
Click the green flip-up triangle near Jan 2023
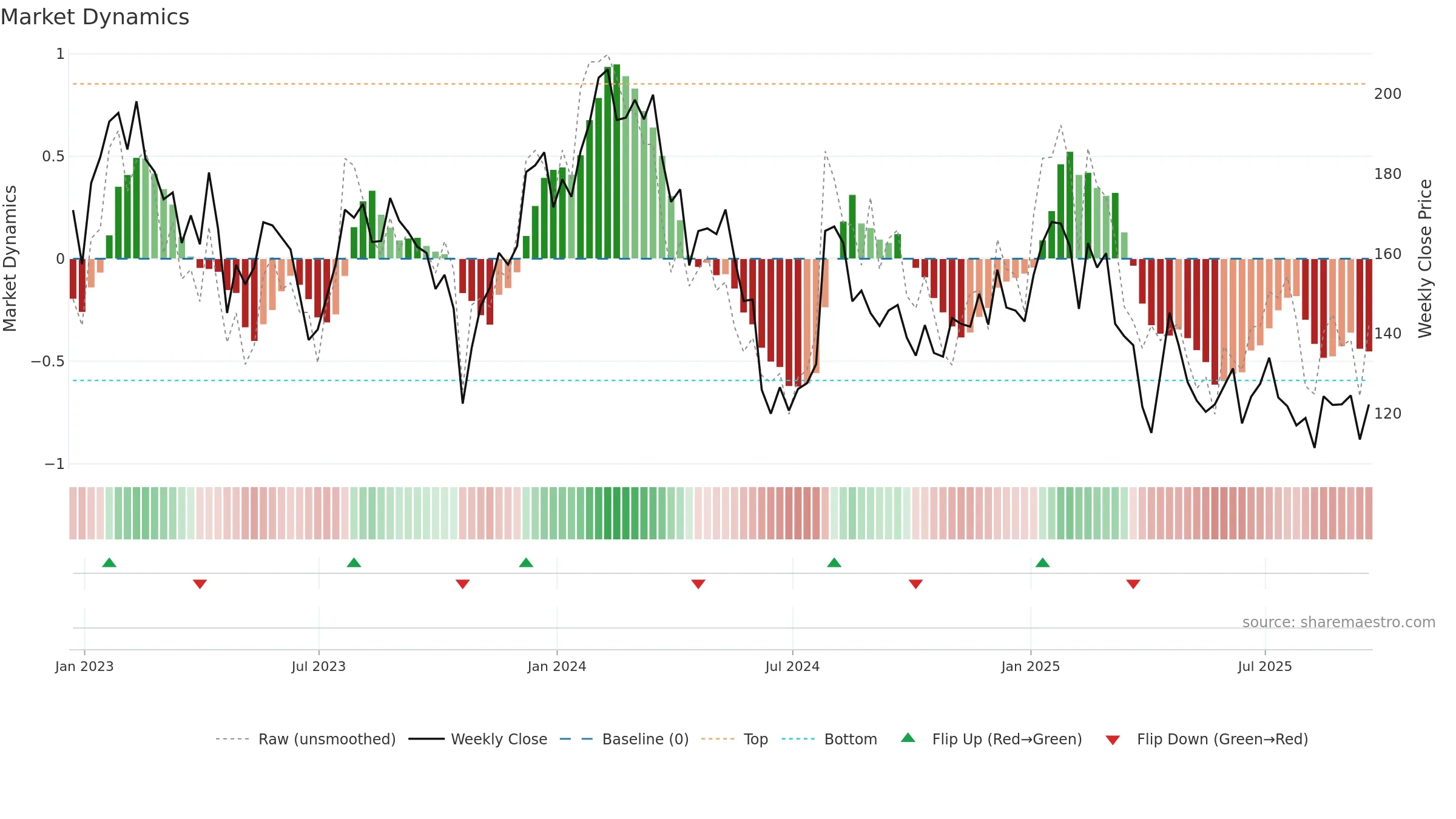tap(109, 563)
